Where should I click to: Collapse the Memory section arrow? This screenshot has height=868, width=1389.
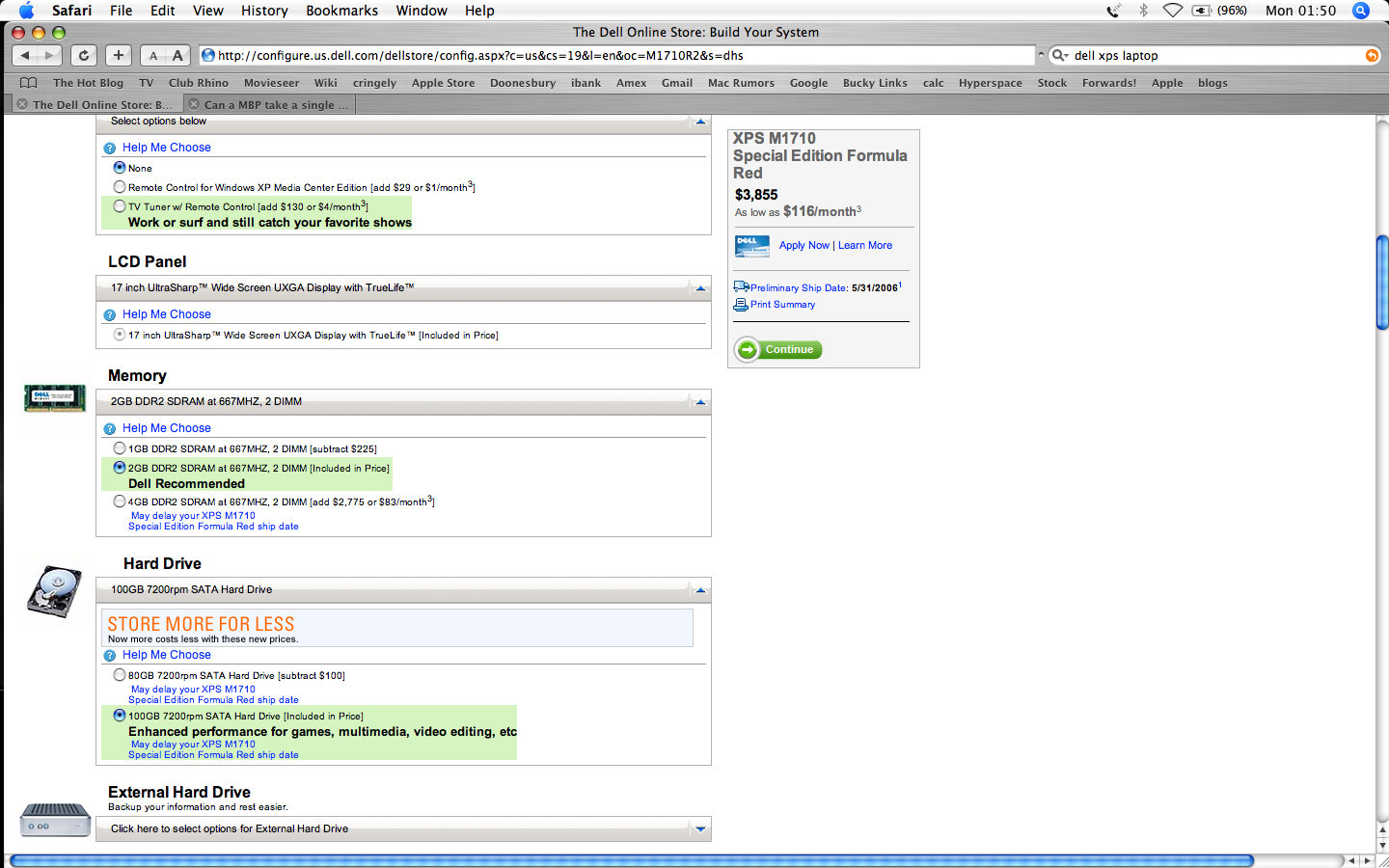click(701, 402)
